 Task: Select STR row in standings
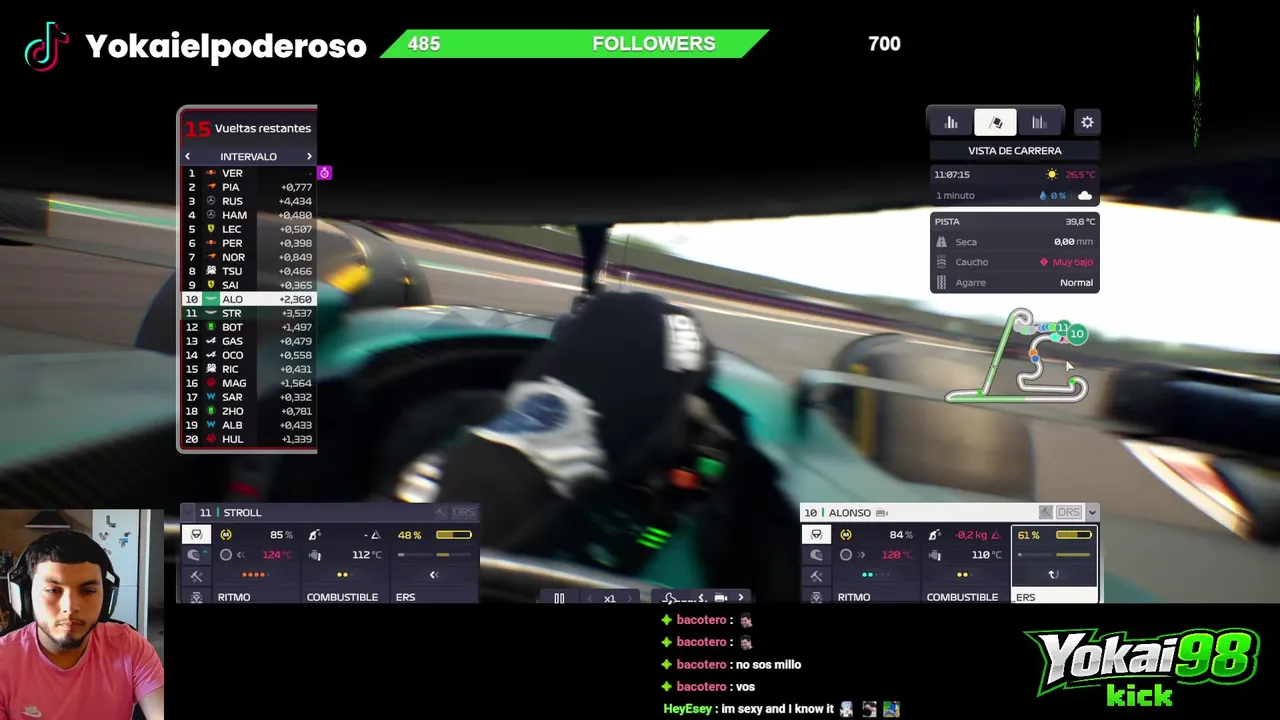point(247,313)
